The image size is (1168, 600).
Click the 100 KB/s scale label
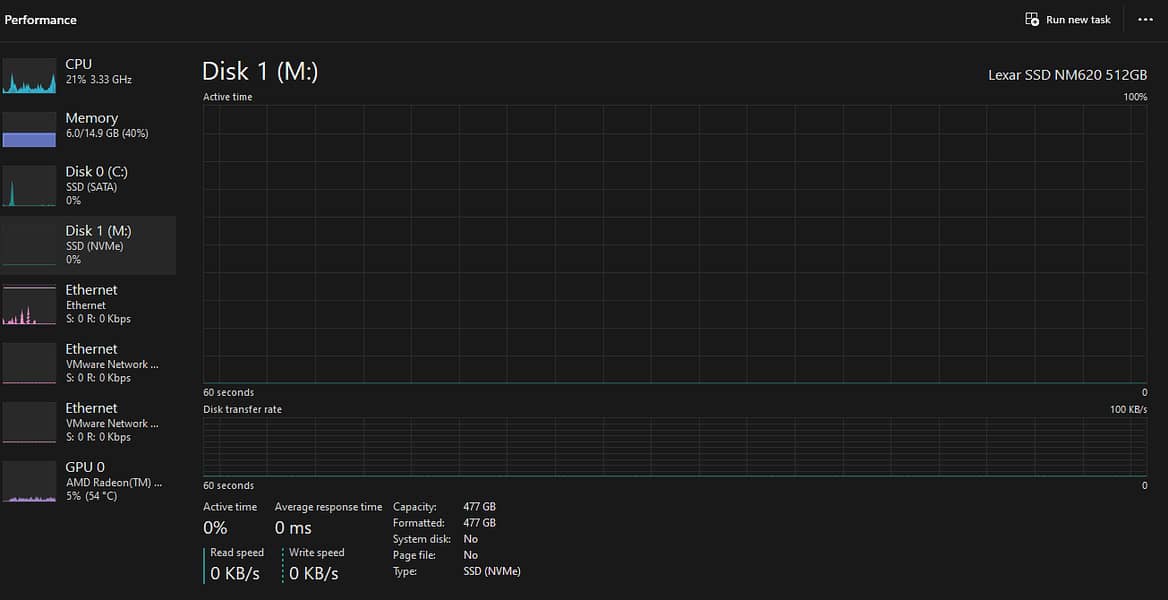point(1129,410)
